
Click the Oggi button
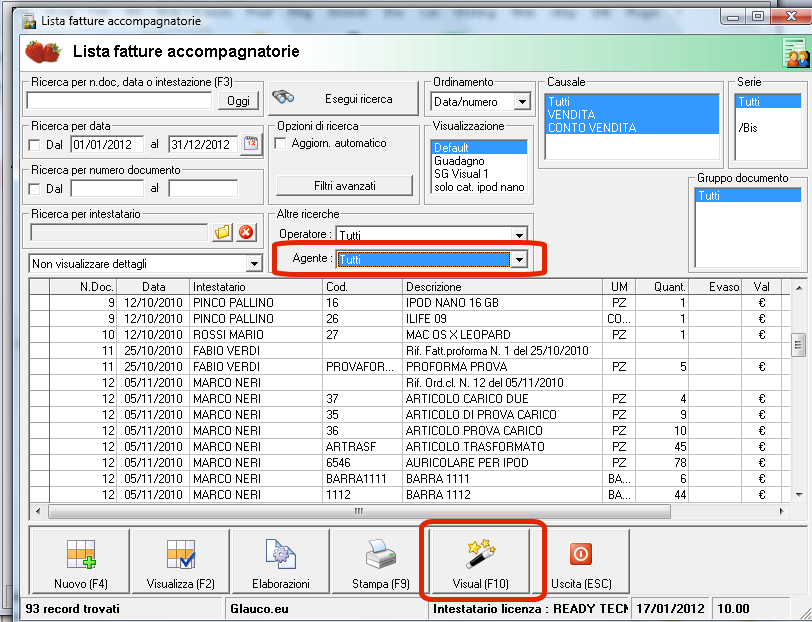(x=238, y=101)
